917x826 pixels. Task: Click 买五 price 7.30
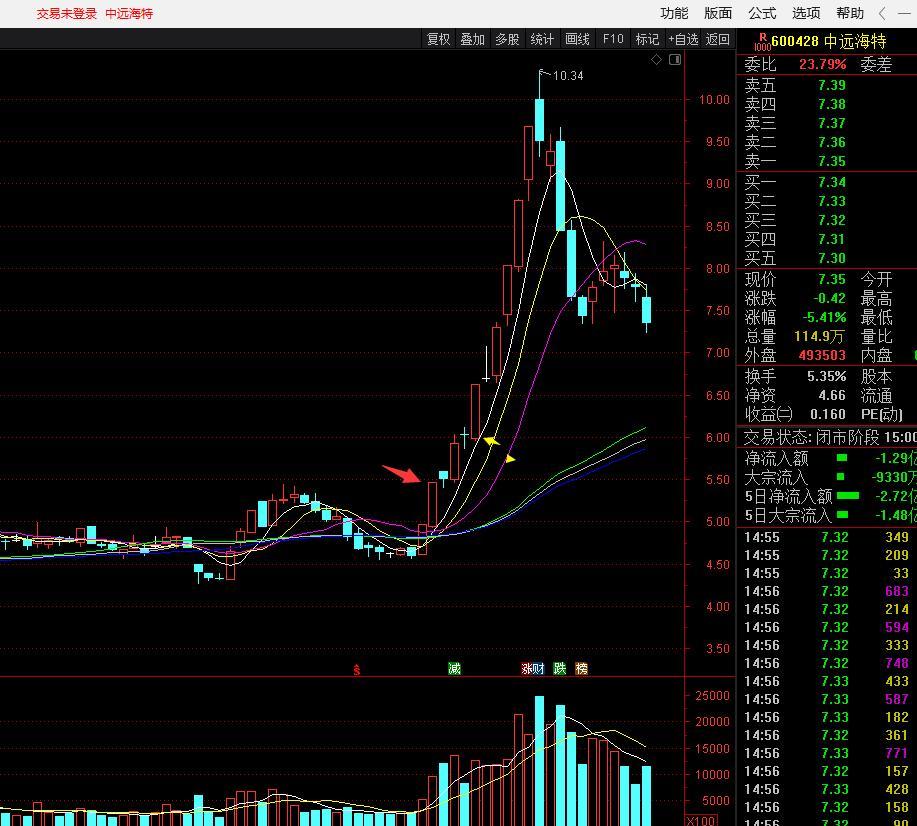click(x=832, y=259)
